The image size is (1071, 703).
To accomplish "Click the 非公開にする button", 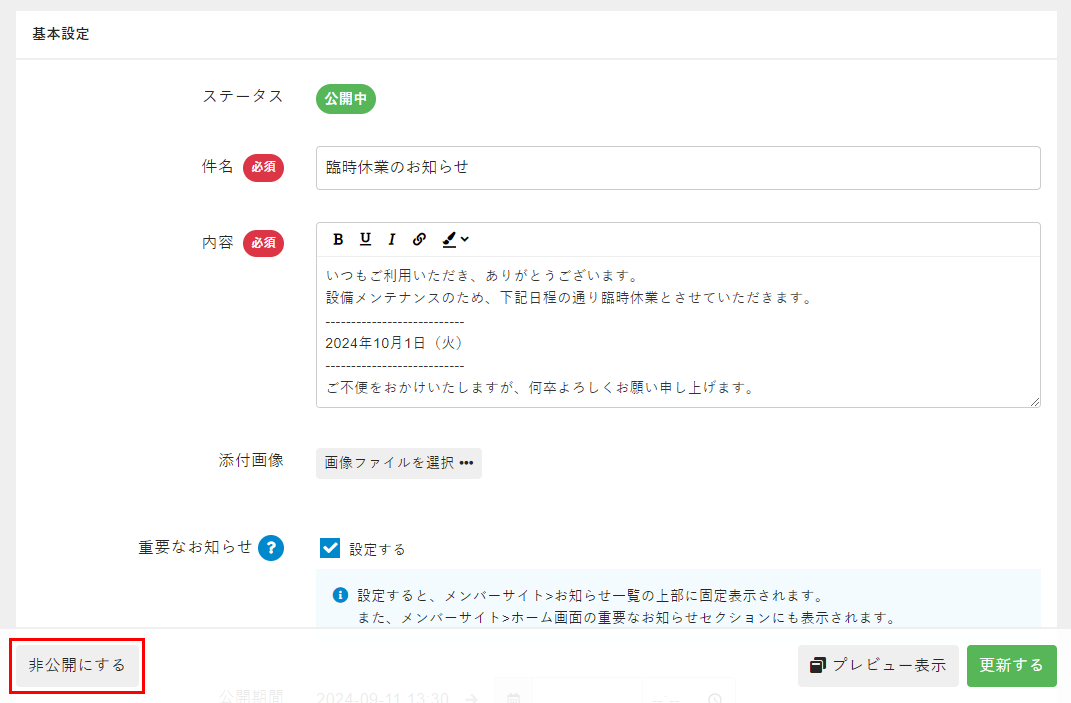I will tap(77, 666).
